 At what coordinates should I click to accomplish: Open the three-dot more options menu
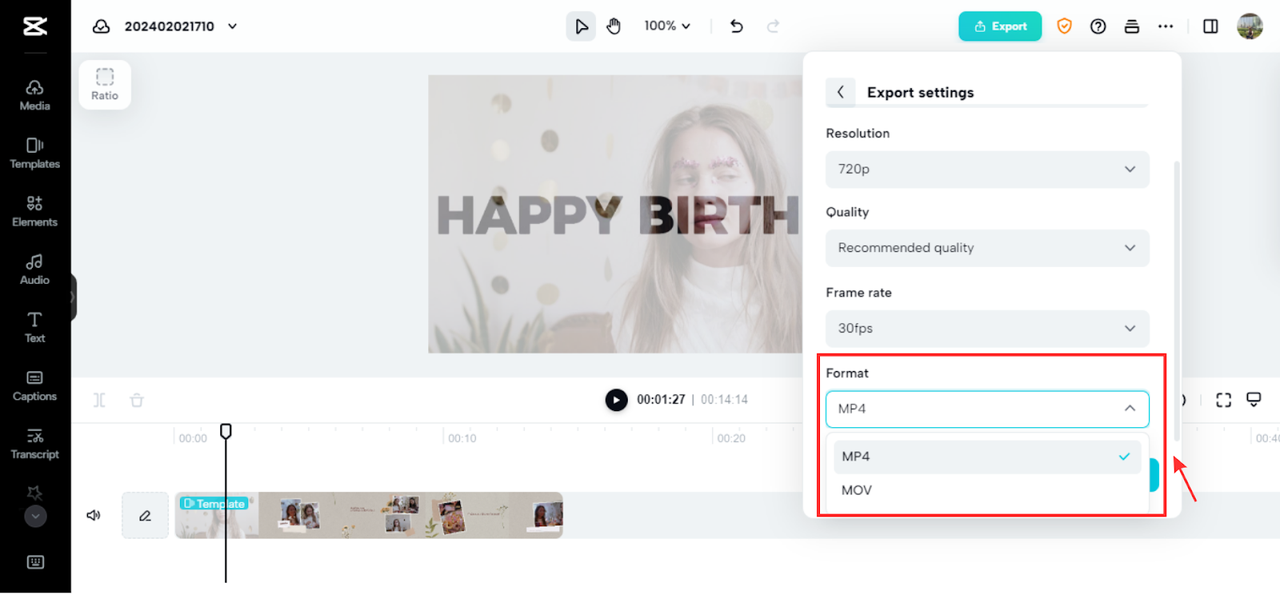click(x=1166, y=27)
